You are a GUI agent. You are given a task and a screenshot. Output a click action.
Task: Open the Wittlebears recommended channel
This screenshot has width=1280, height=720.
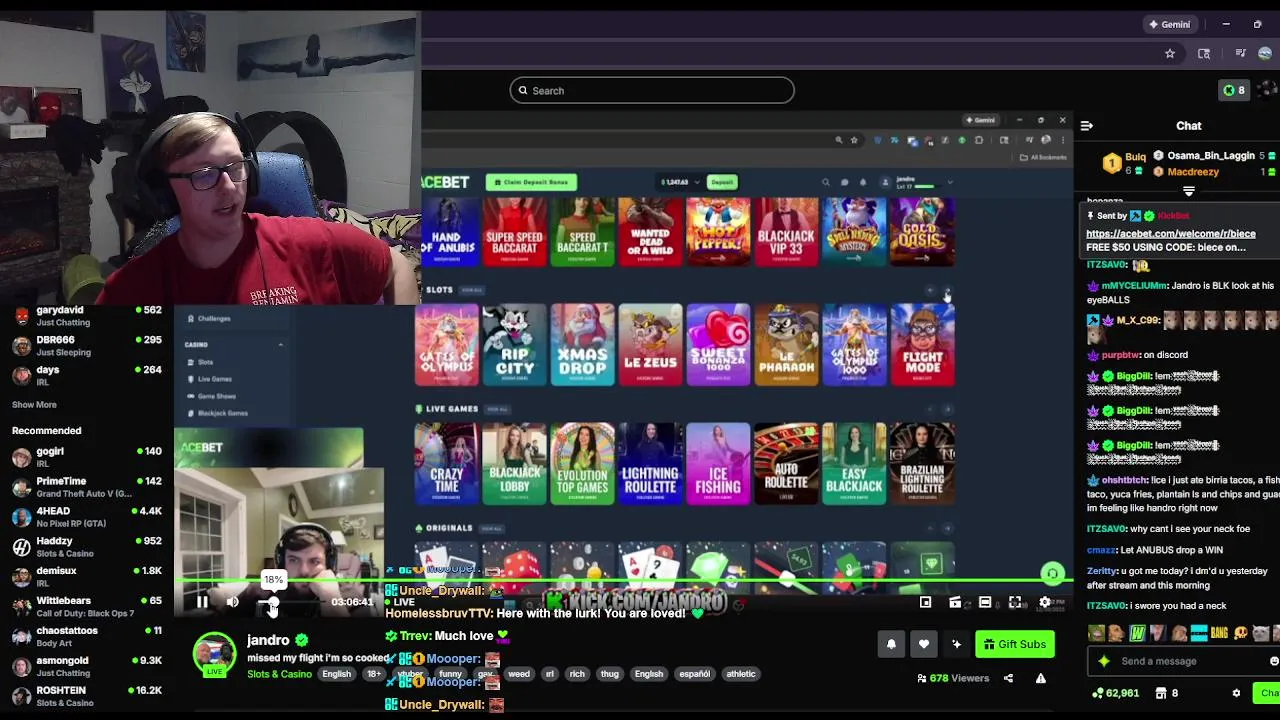pos(87,607)
